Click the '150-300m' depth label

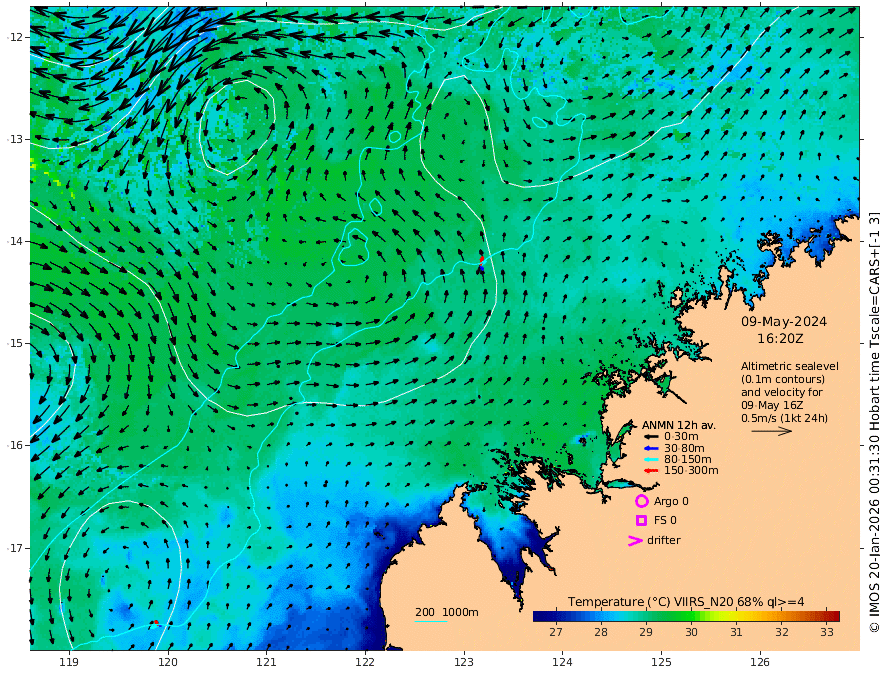point(691,471)
